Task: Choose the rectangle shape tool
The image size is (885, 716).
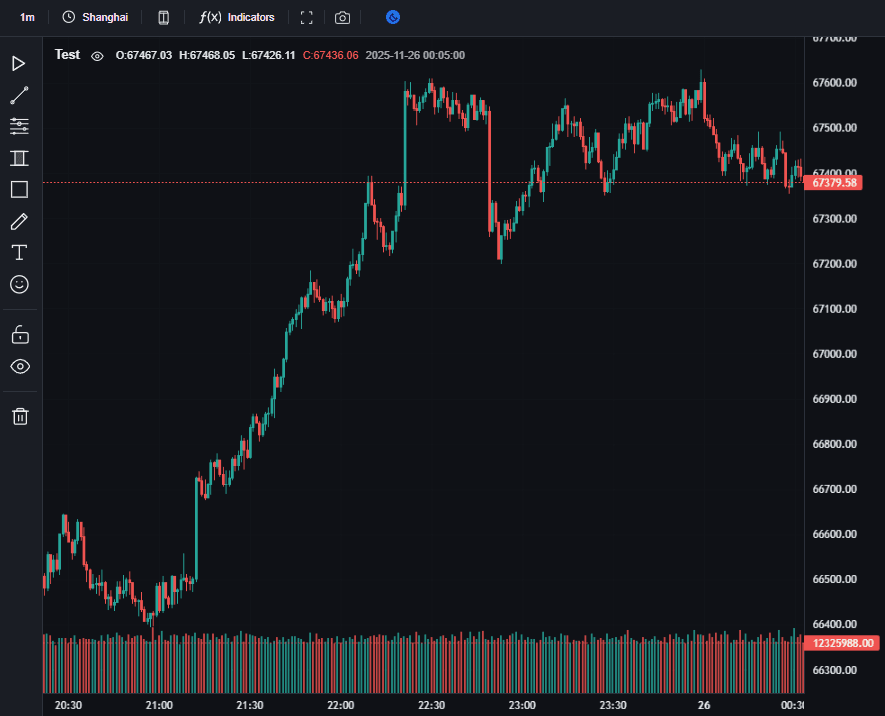Action: tap(19, 190)
